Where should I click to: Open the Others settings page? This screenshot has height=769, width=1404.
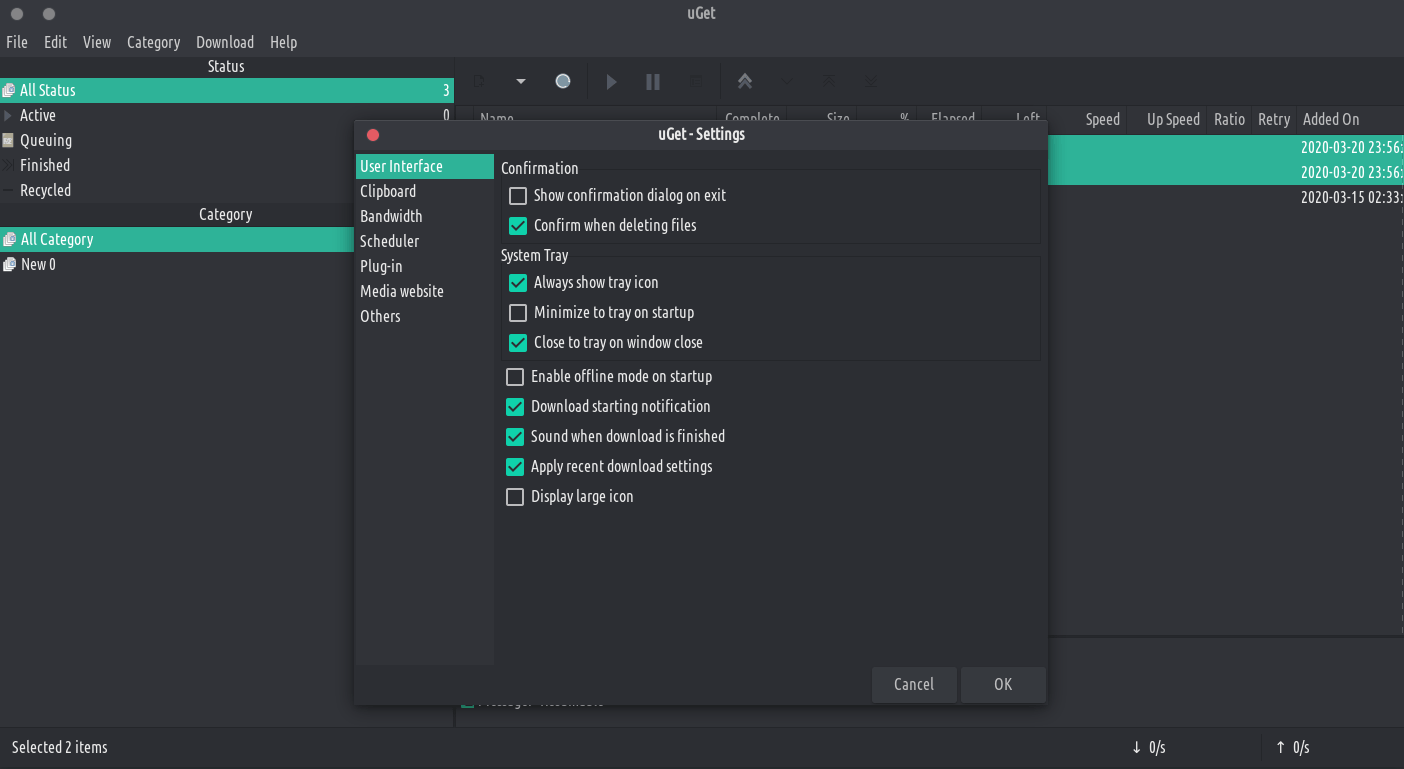[x=425, y=316]
